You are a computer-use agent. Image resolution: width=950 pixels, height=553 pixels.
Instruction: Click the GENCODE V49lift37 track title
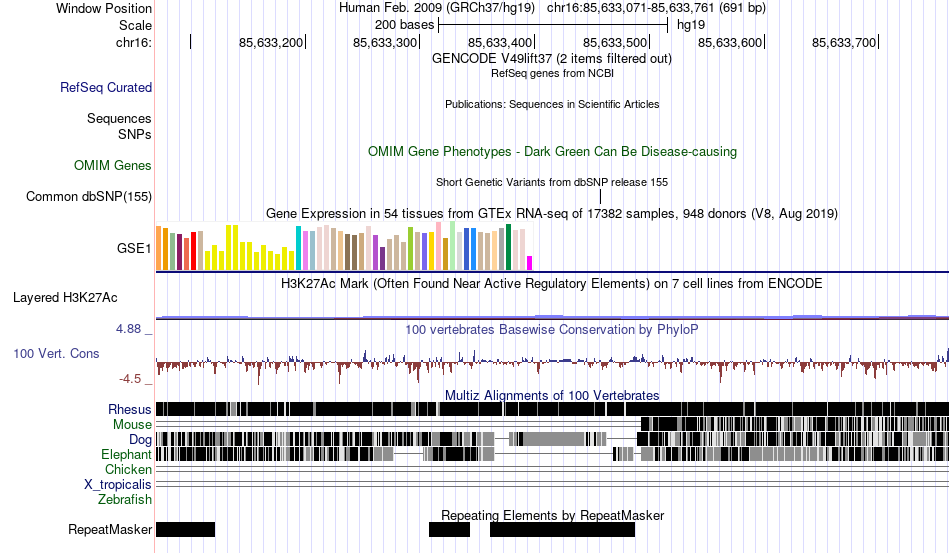[x=551, y=59]
